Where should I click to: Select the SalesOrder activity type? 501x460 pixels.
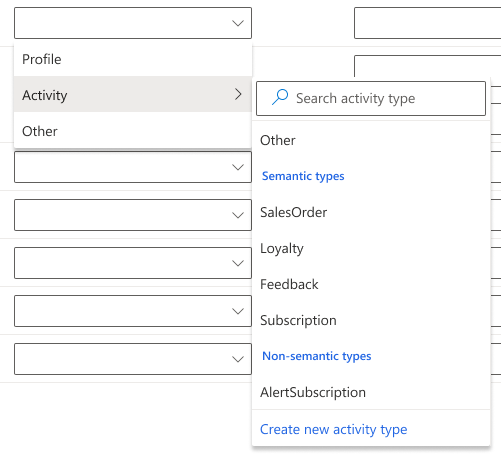coord(371,212)
